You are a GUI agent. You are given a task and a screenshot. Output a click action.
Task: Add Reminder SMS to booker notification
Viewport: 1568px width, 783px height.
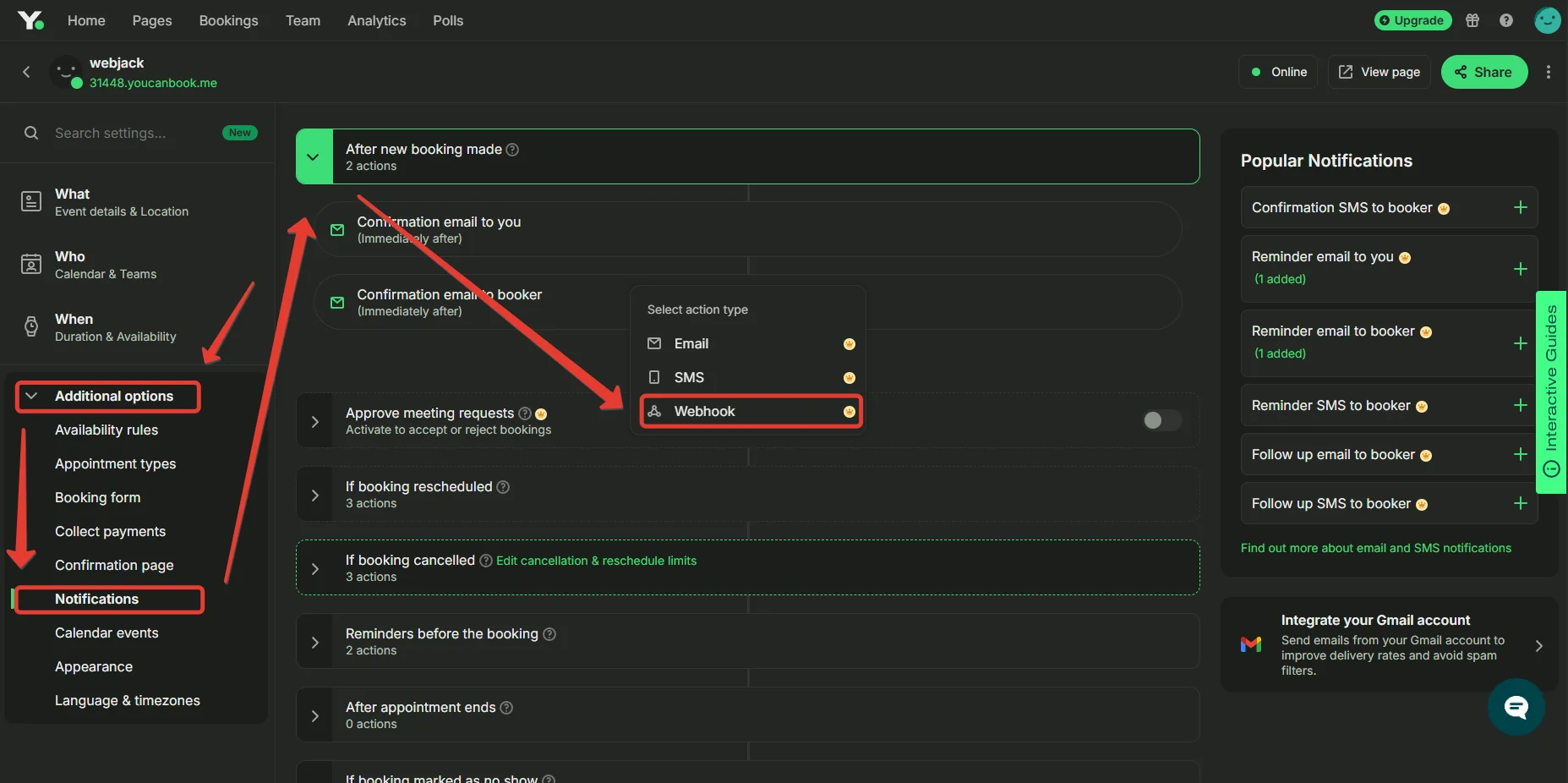coord(1520,405)
